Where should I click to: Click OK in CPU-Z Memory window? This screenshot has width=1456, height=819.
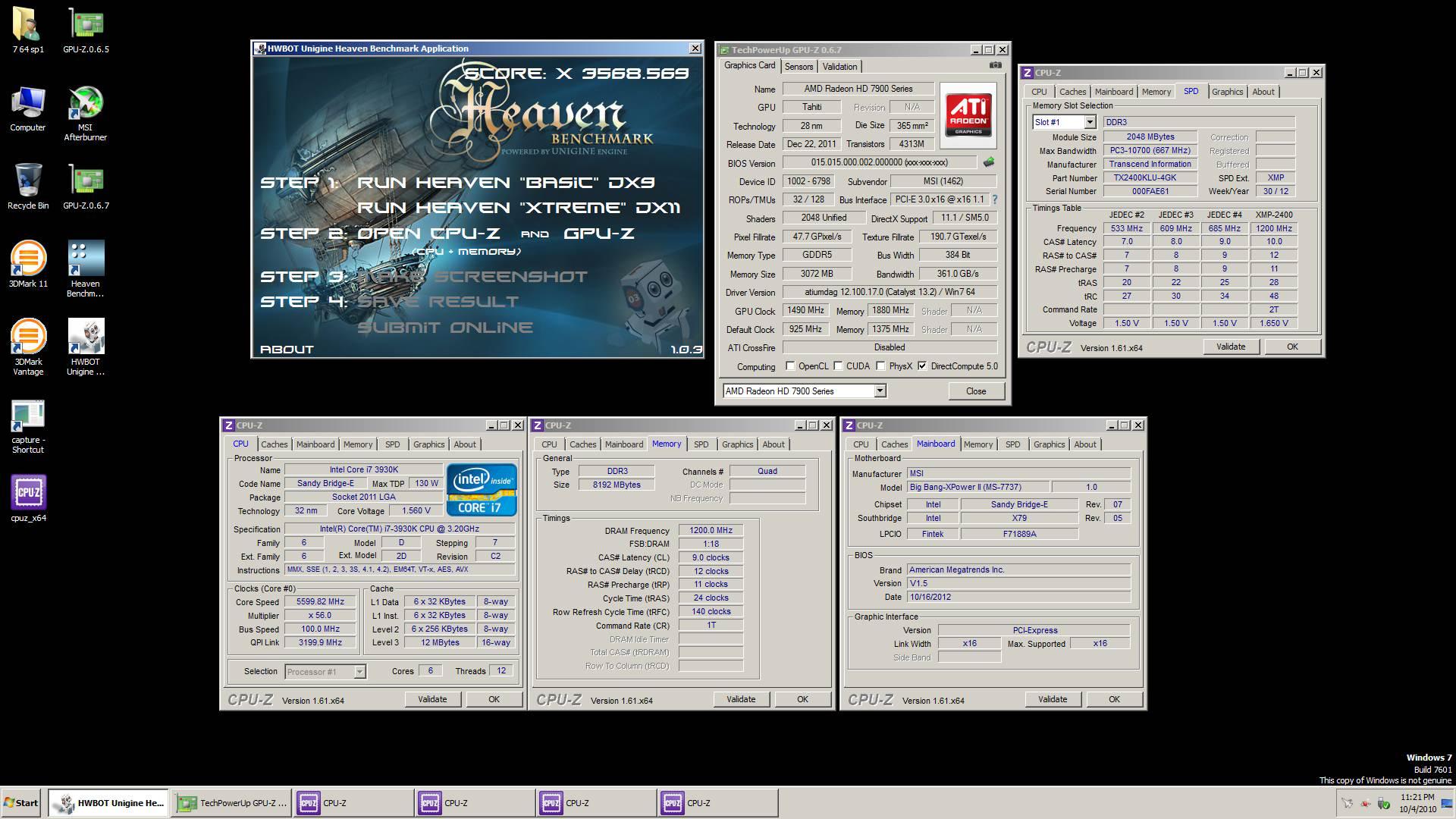[x=802, y=699]
